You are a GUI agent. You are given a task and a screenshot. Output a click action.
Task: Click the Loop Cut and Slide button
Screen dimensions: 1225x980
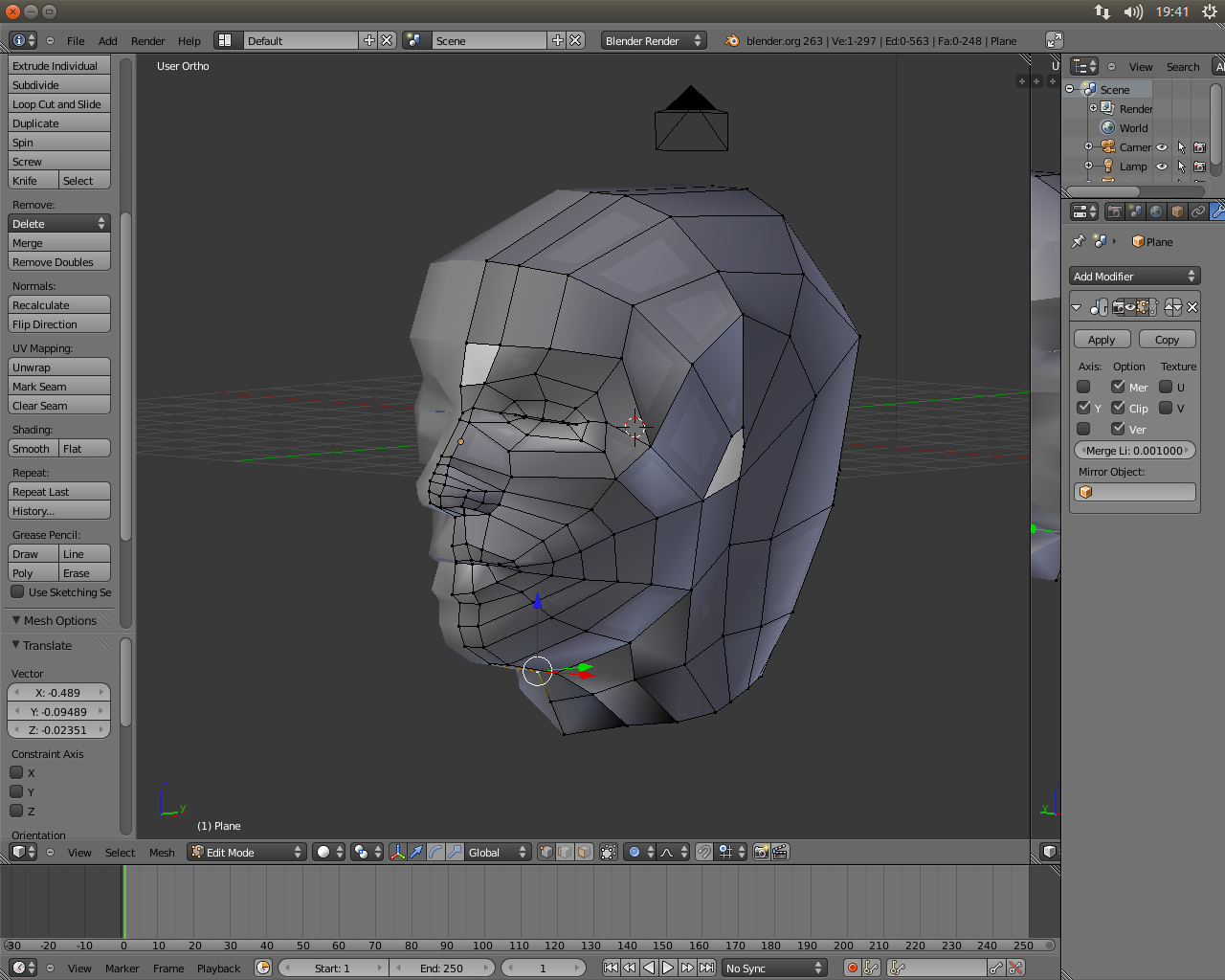(x=59, y=103)
